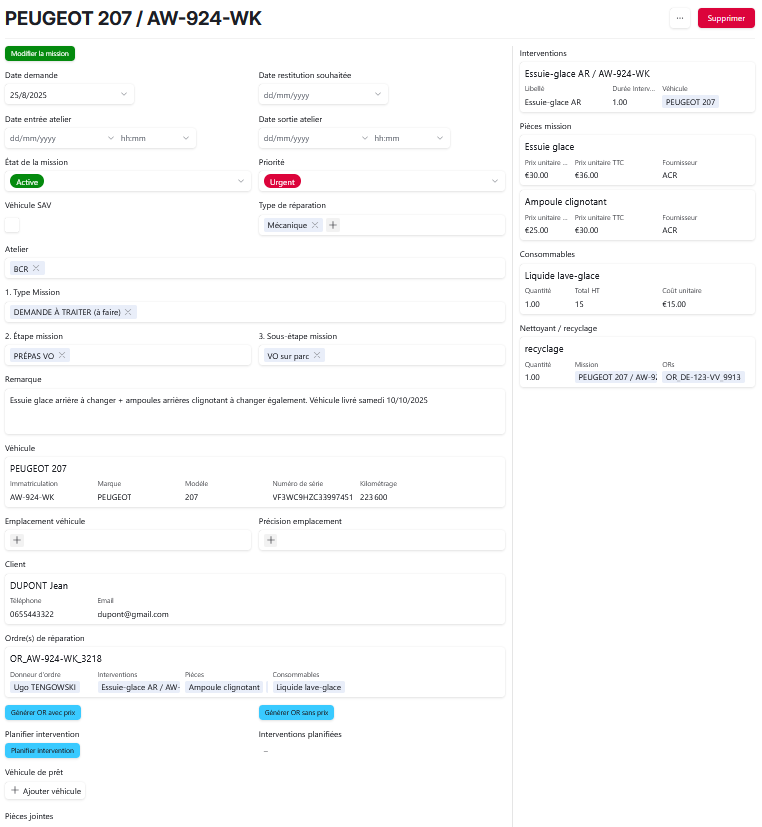Toggle the Véhicule SAV checkbox

tap(13, 225)
